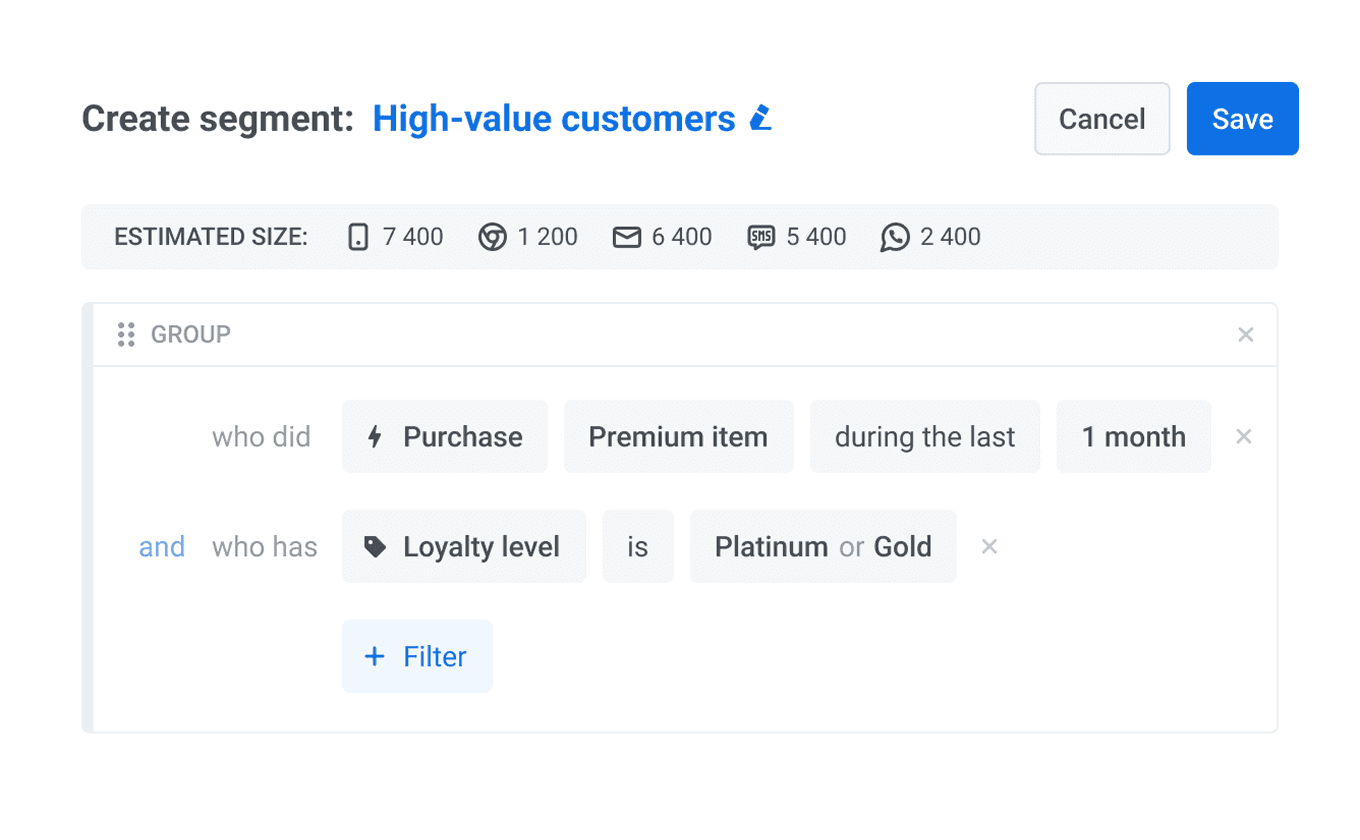Click the email channel envelope icon
Screen dimensions: 1360x840
coord(626,237)
